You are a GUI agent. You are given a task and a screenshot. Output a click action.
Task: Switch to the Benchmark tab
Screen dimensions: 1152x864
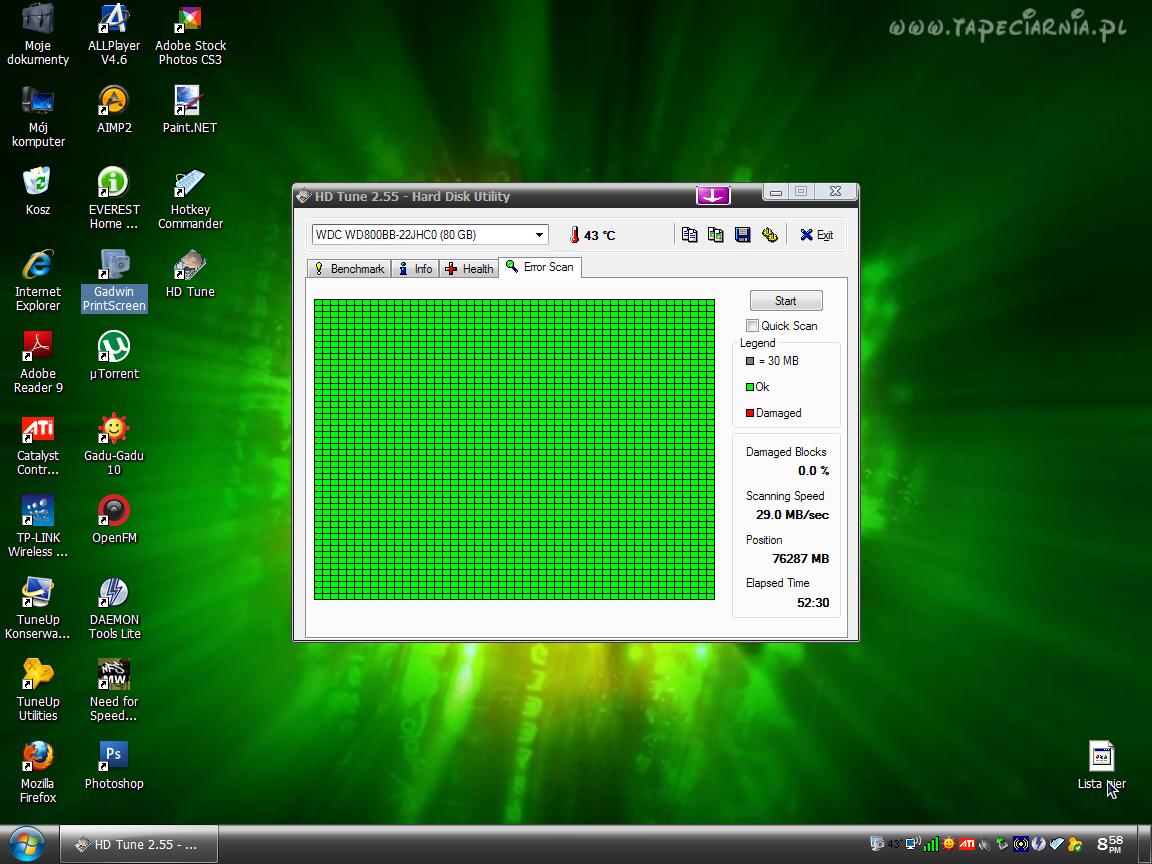coord(349,268)
